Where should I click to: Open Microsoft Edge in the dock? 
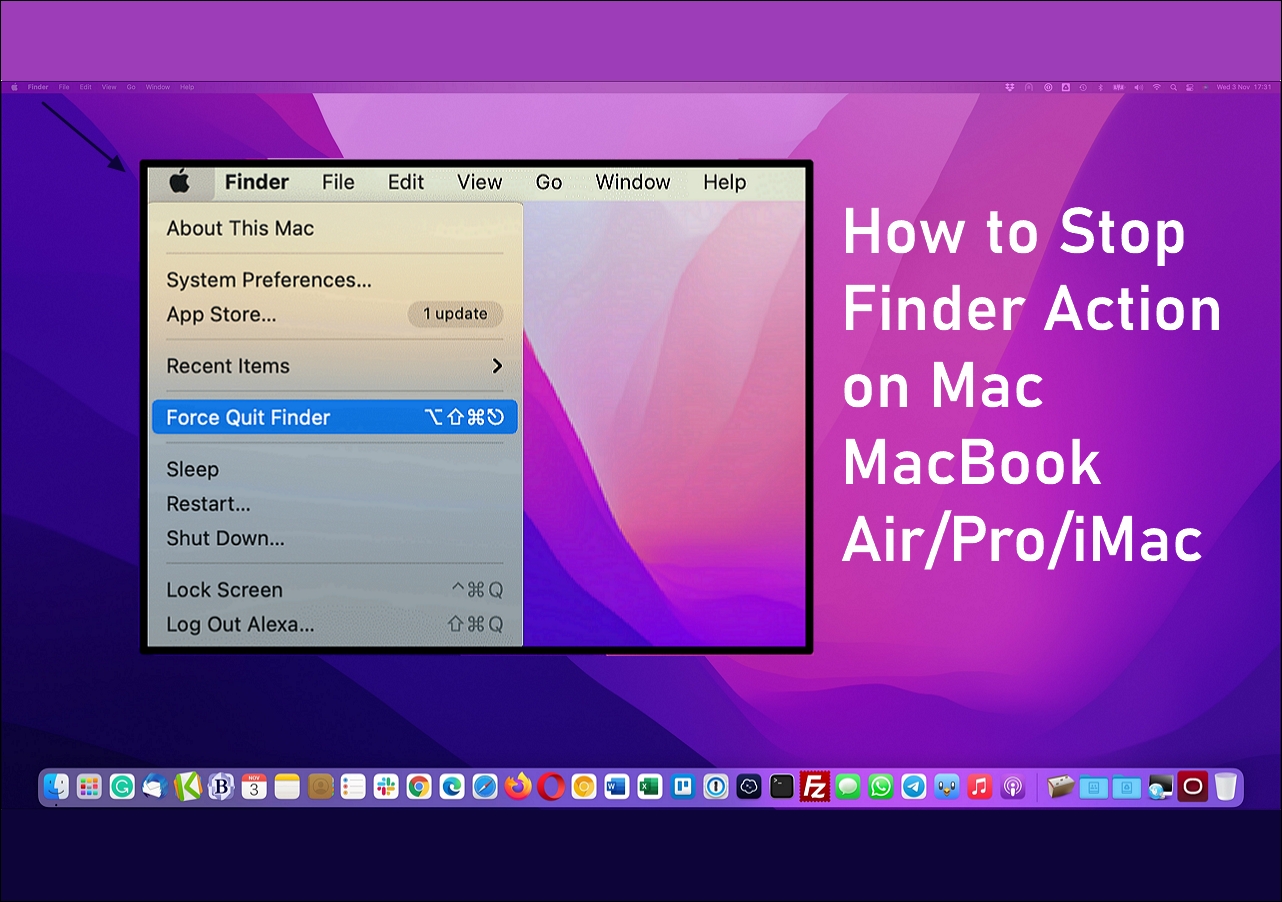452,787
